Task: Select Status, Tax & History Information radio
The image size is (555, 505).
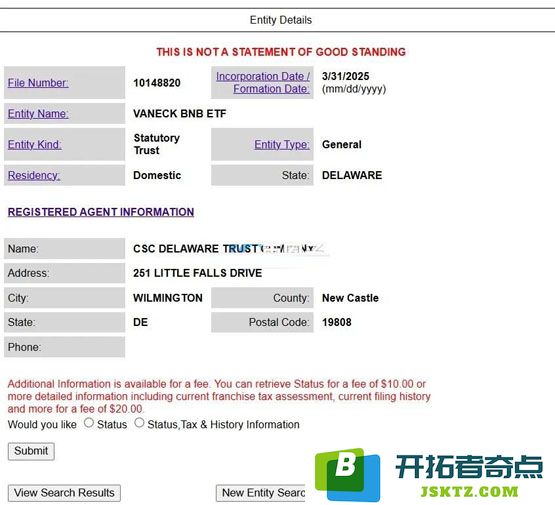Action: point(139,423)
